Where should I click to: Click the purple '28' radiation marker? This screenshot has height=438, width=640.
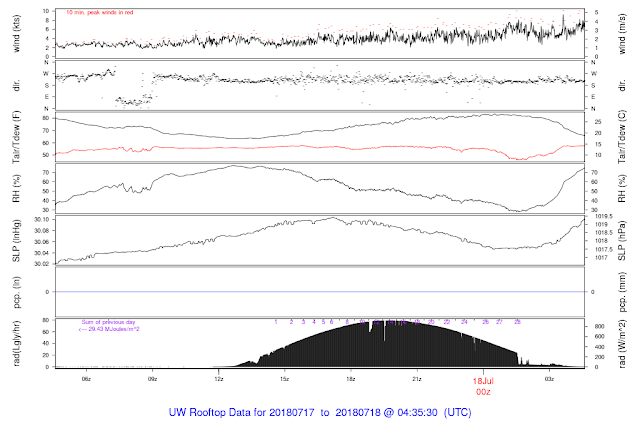tap(517, 322)
